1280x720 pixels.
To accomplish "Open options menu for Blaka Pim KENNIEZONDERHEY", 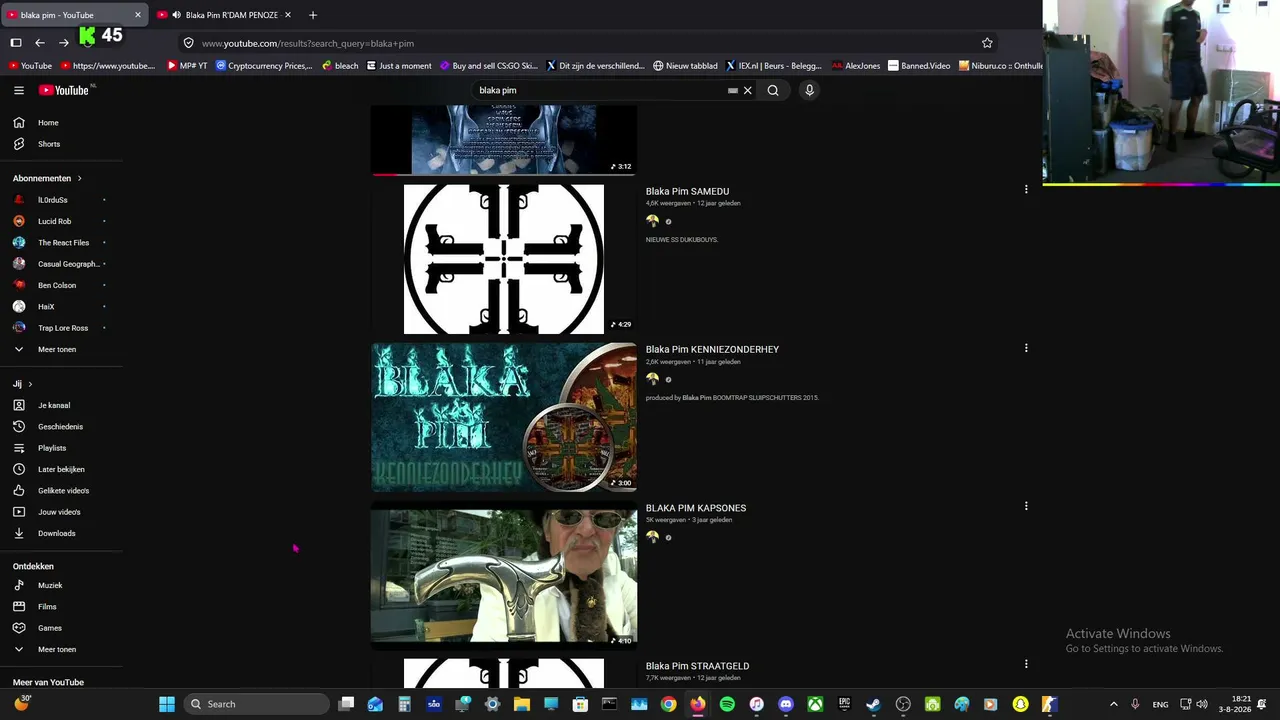I will tap(1026, 348).
